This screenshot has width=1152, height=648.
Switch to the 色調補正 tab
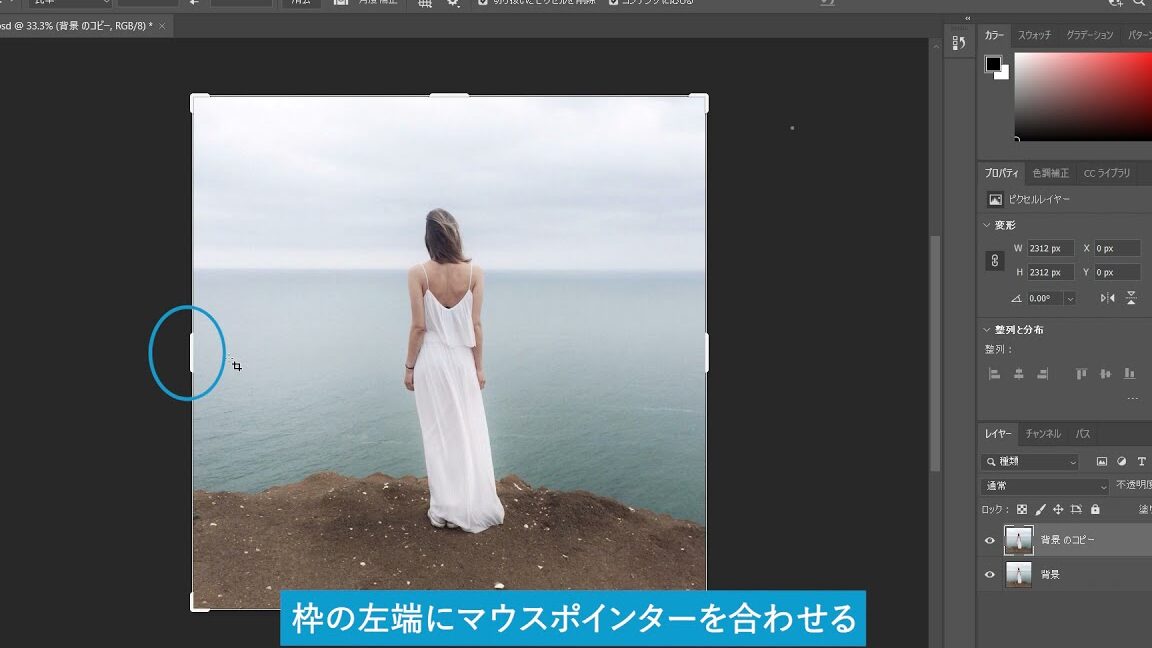1051,173
